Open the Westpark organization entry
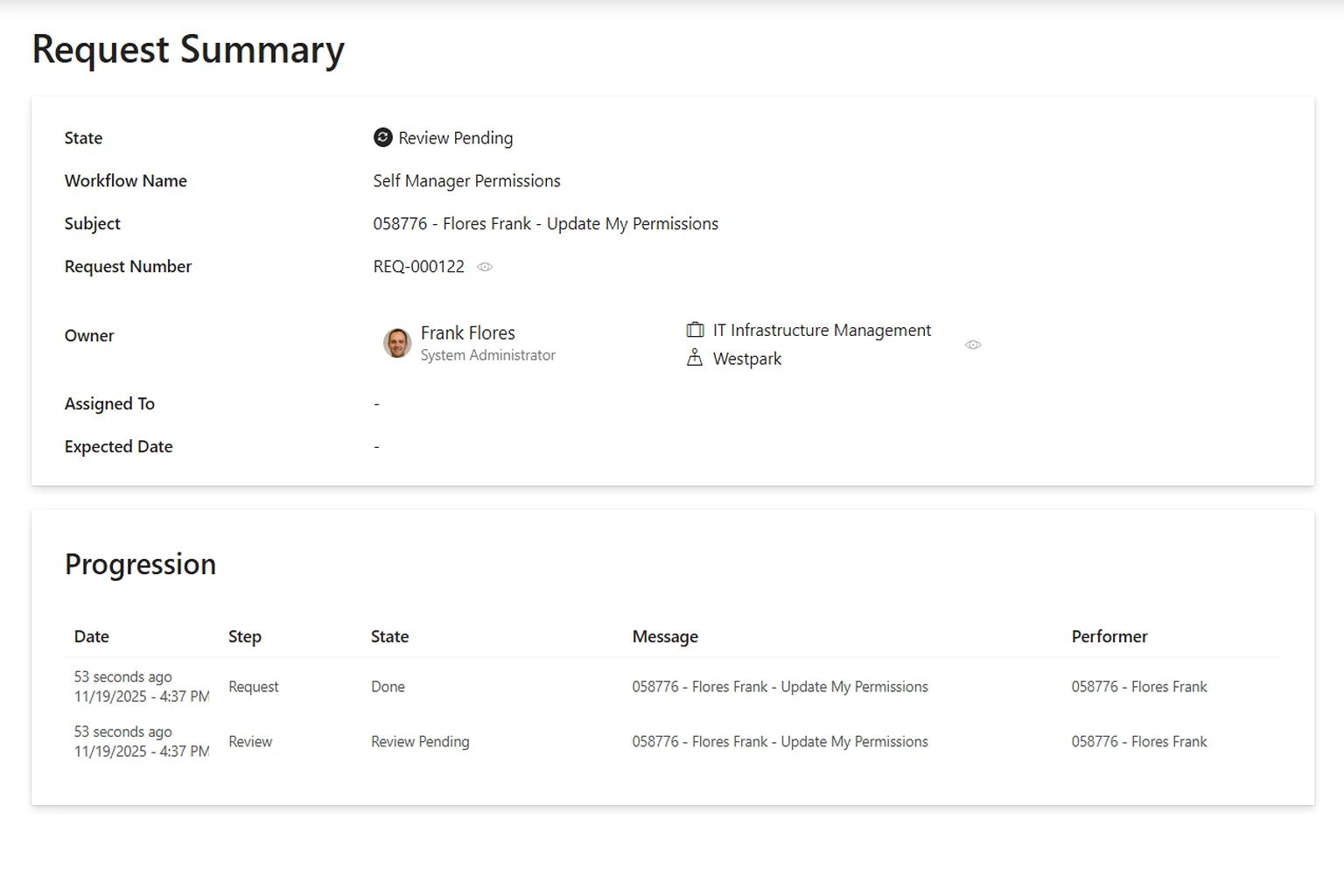The image size is (1344, 896). pos(746,358)
